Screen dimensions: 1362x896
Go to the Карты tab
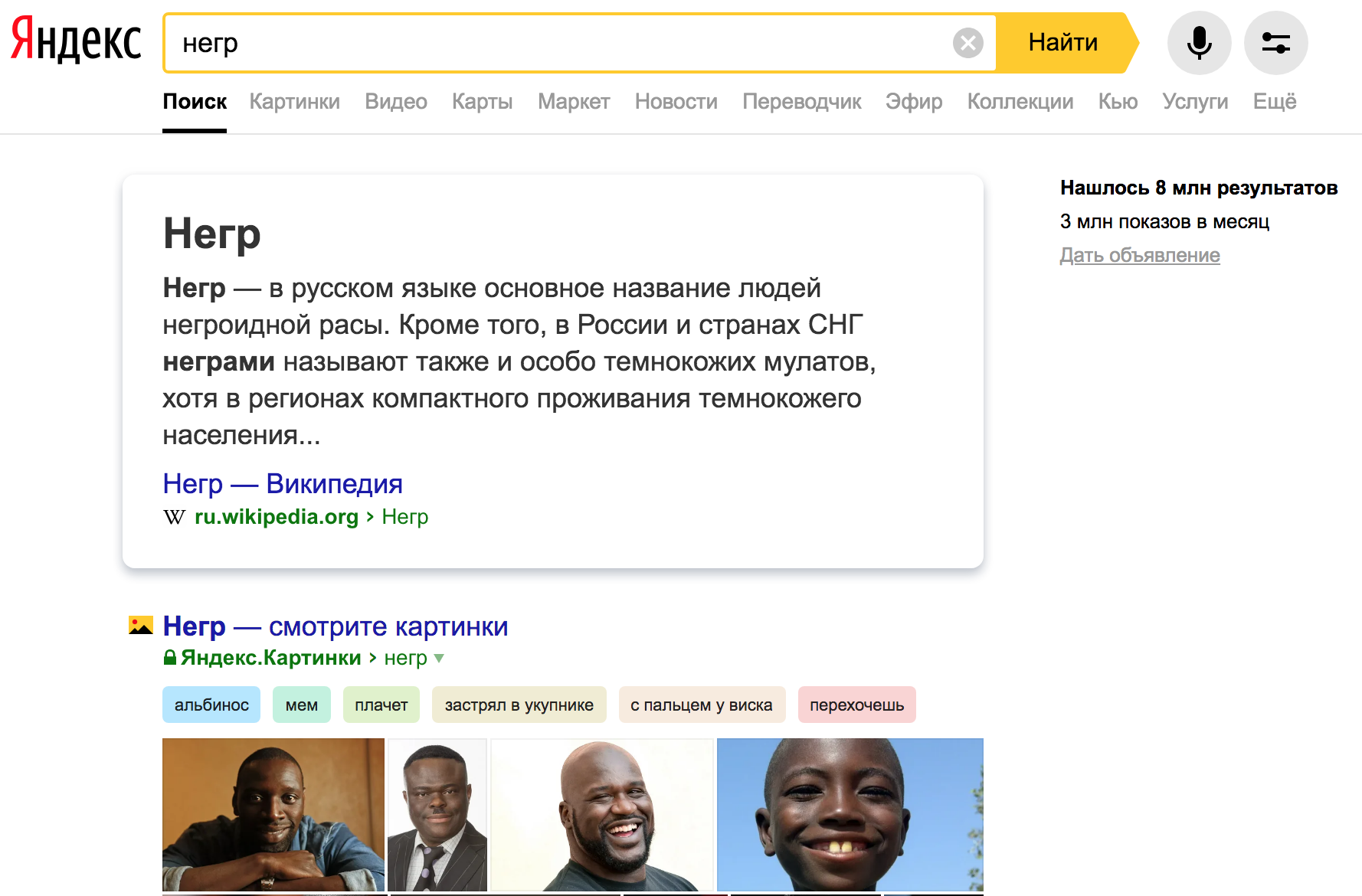483,102
